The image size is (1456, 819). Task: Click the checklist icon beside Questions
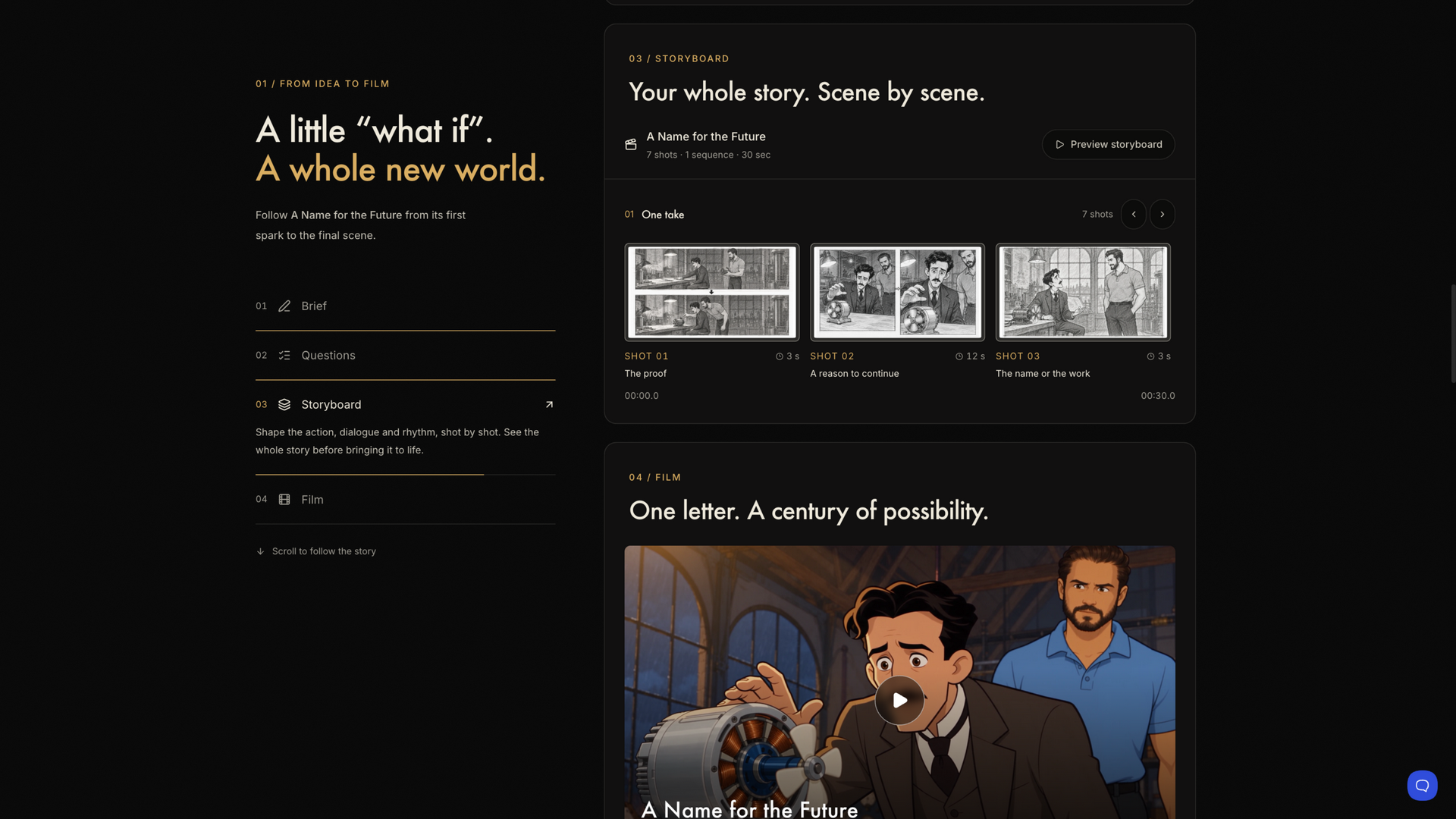tap(284, 356)
